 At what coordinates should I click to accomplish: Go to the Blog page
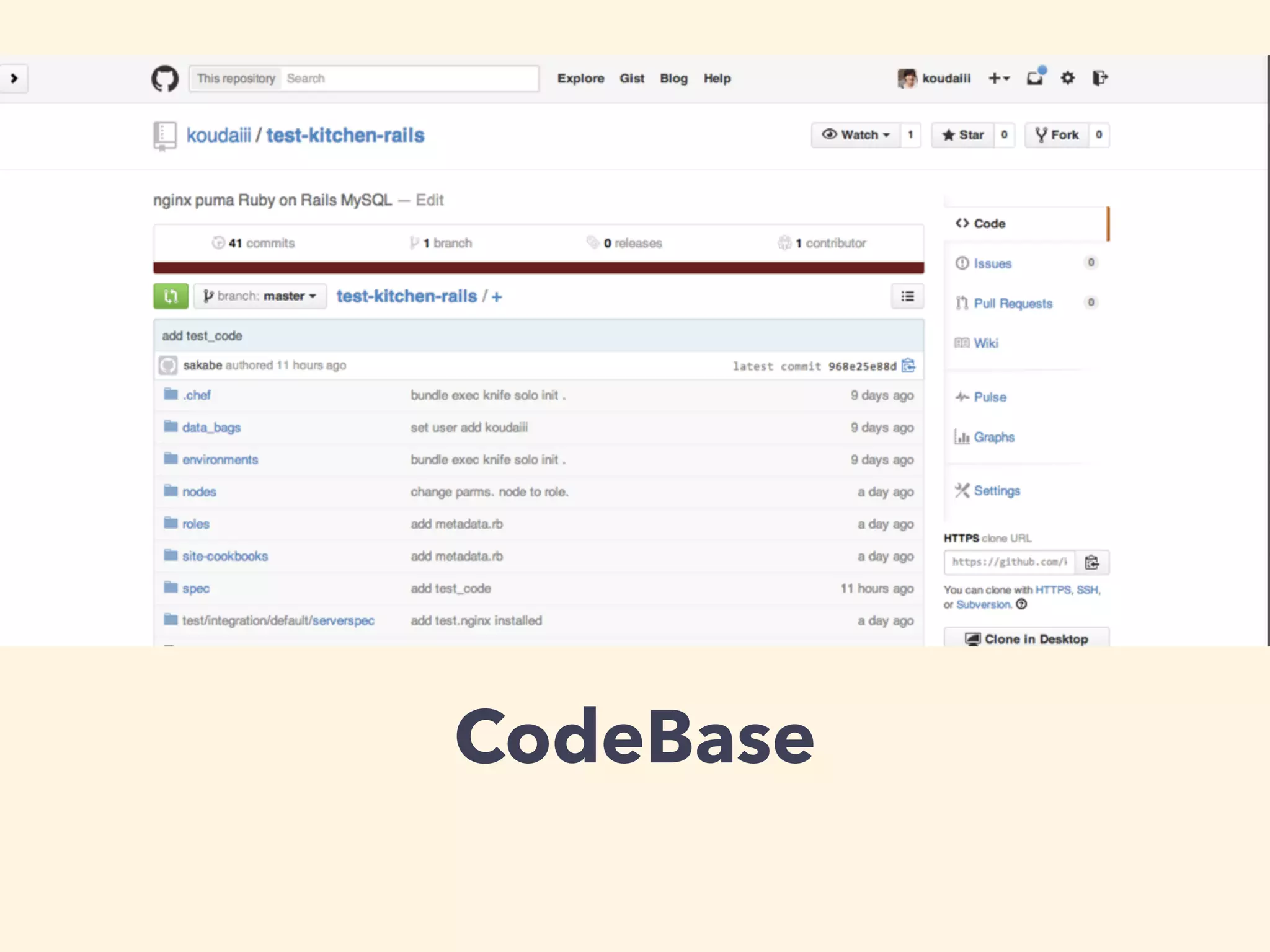673,79
